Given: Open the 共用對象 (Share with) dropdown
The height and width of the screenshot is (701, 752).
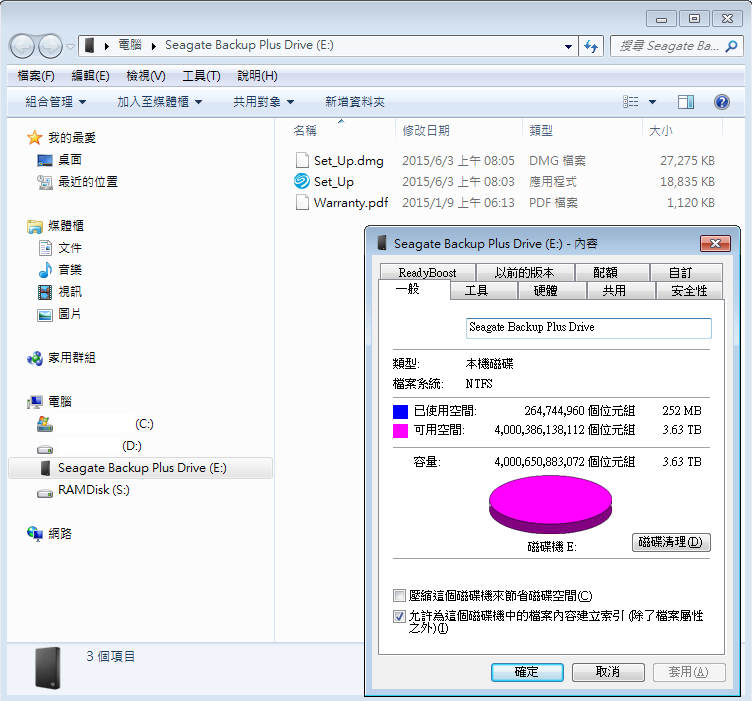Looking at the screenshot, I should (263, 102).
